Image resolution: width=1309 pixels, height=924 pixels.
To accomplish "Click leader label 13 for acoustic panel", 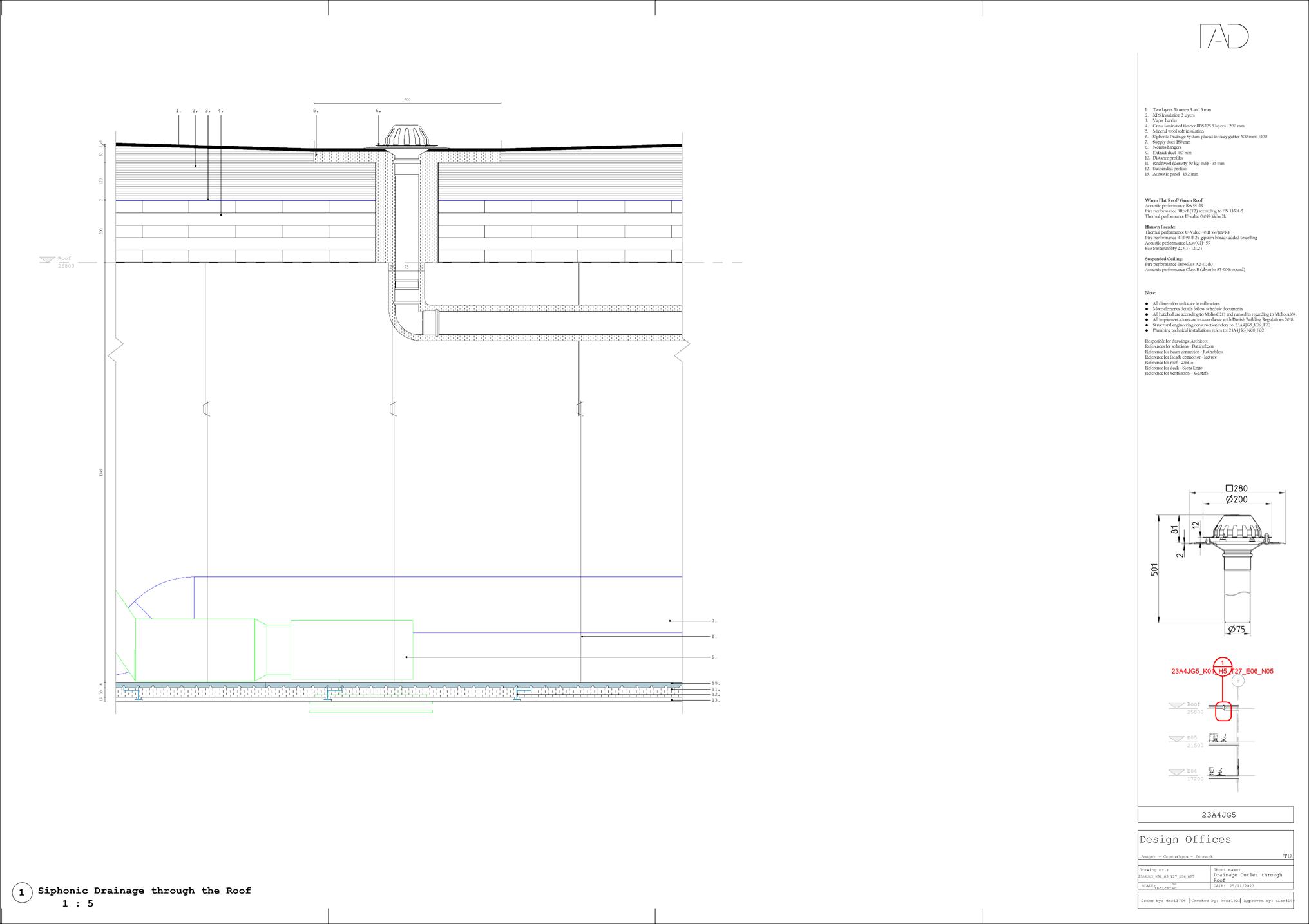I will point(715,700).
